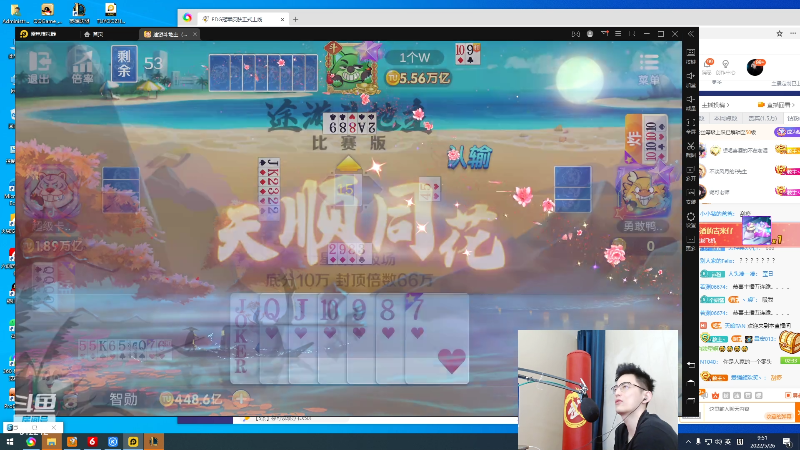Open the Windows notification center icon

[x=788, y=442]
